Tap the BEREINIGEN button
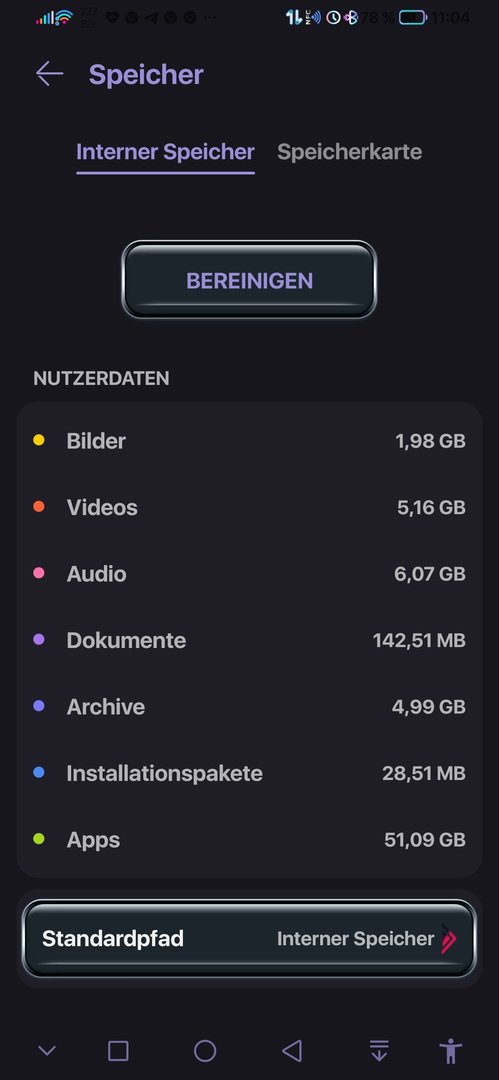499x1080 pixels. click(249, 280)
